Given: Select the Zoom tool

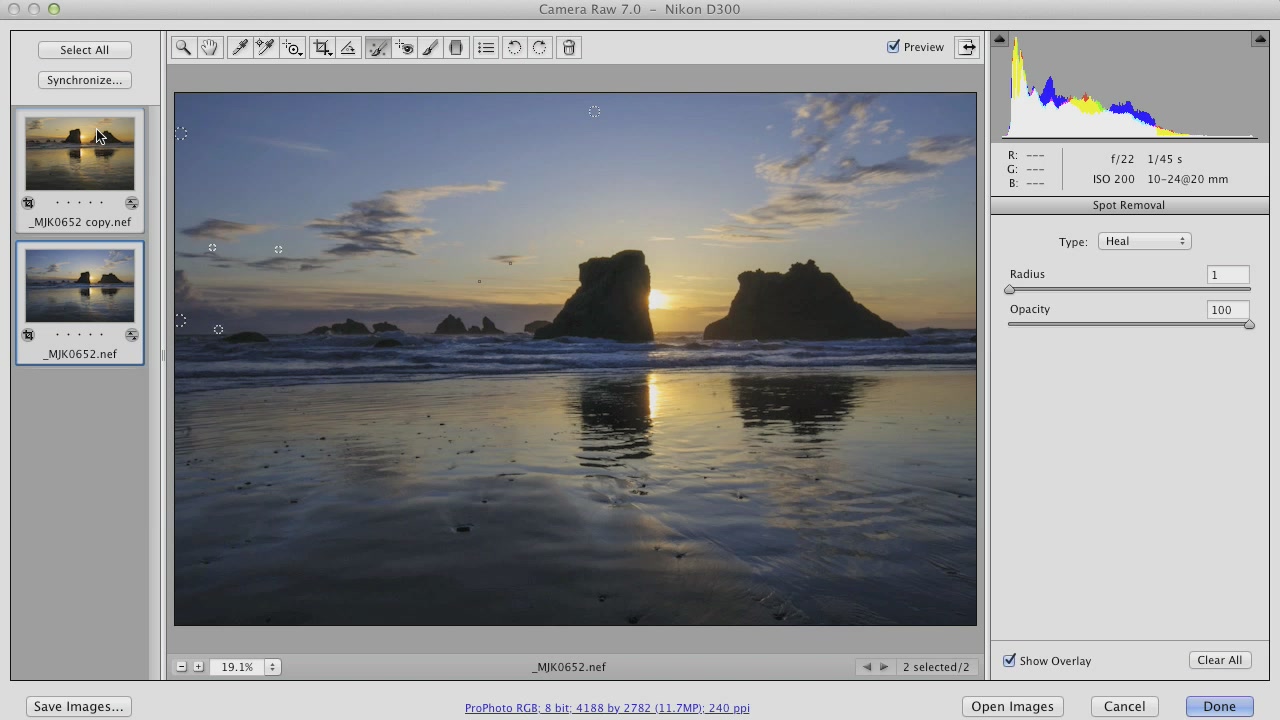Looking at the screenshot, I should (x=183, y=47).
